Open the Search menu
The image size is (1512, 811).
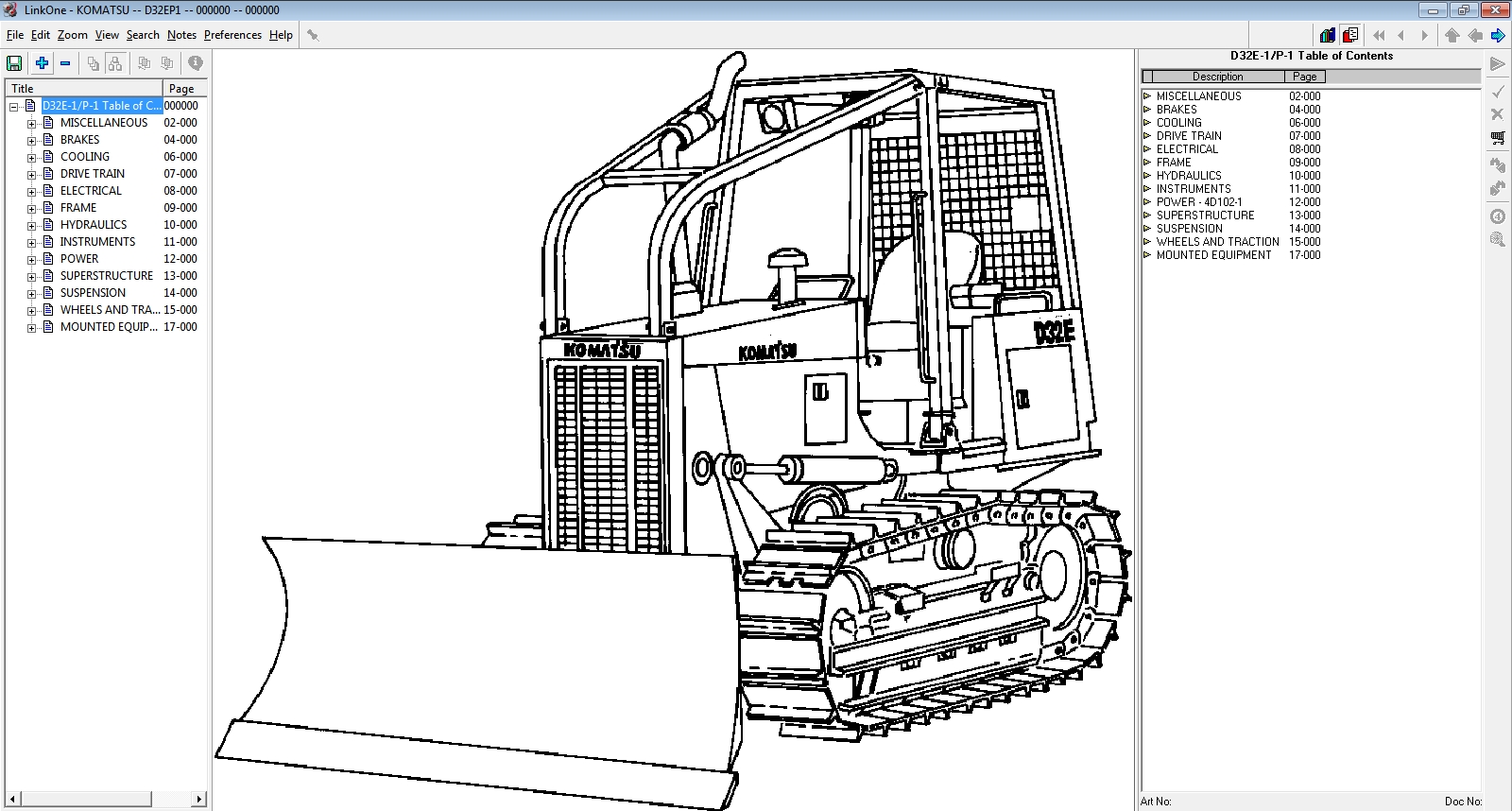[x=143, y=35]
